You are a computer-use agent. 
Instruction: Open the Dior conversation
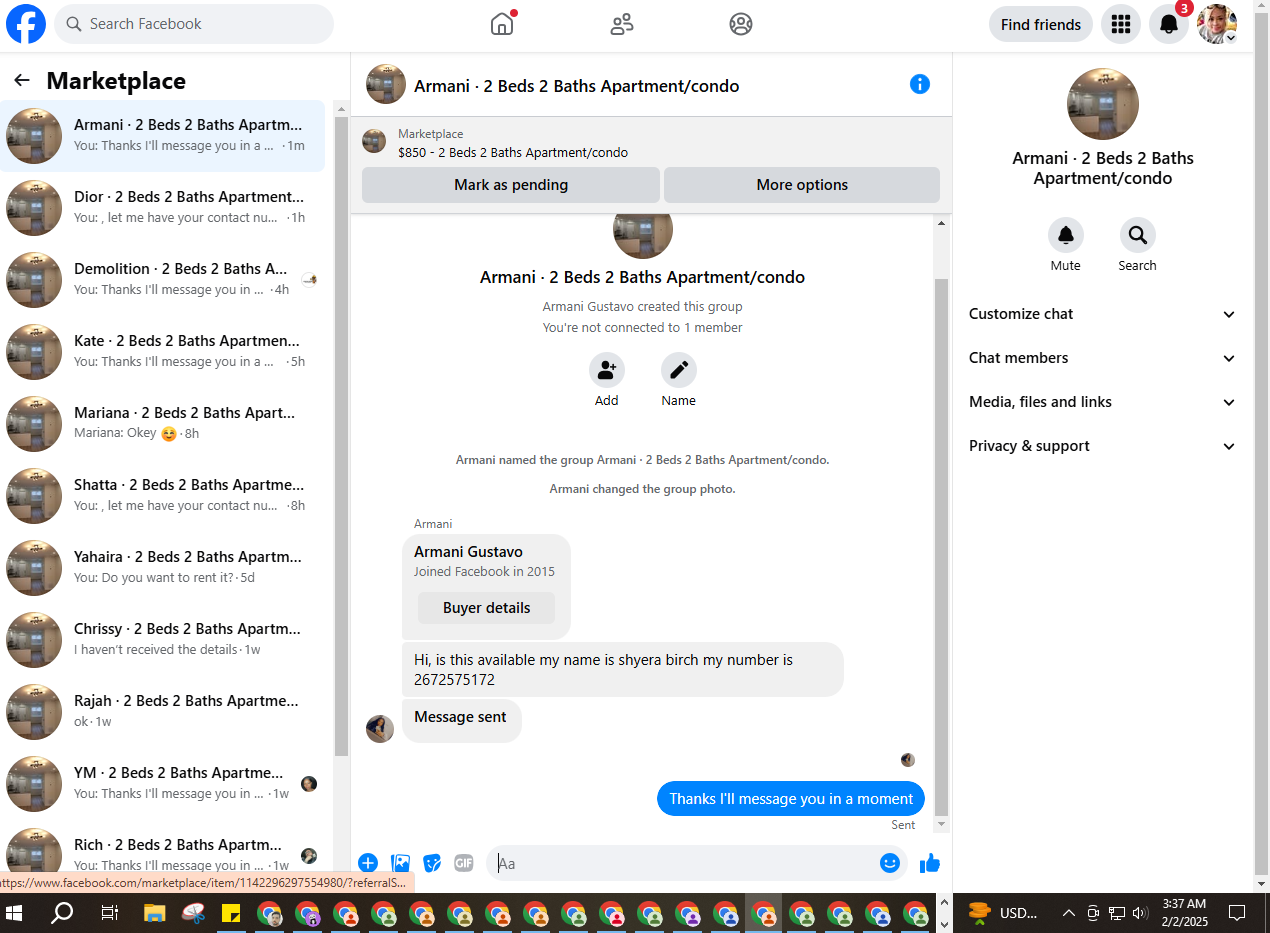point(163,208)
